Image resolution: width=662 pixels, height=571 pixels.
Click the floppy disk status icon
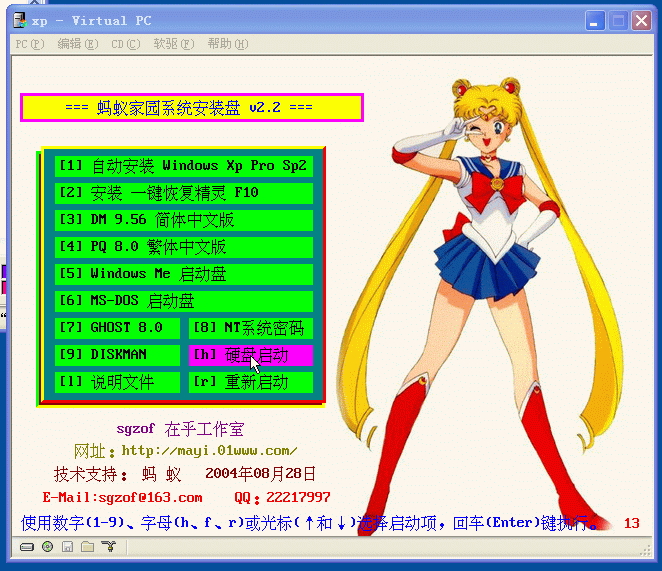[68, 547]
